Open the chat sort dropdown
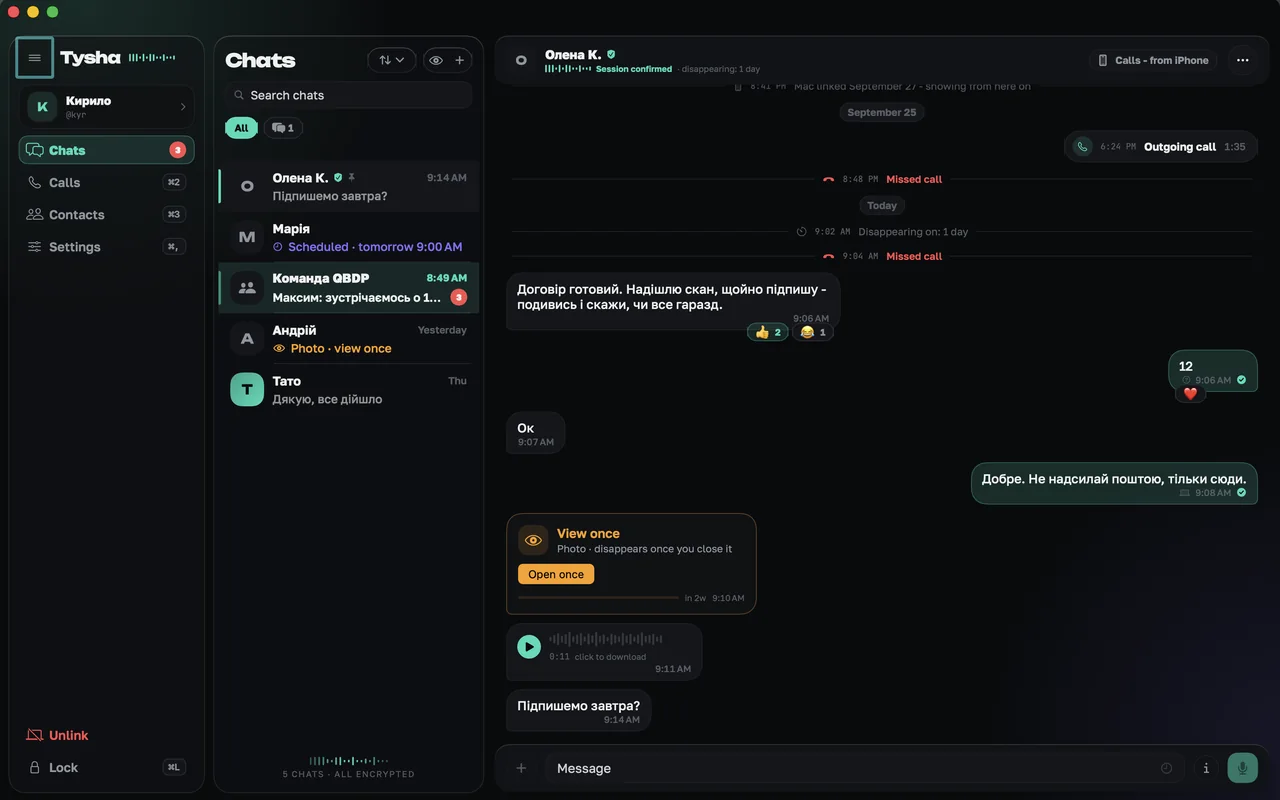Screen dimensions: 1280x800 pos(392,60)
